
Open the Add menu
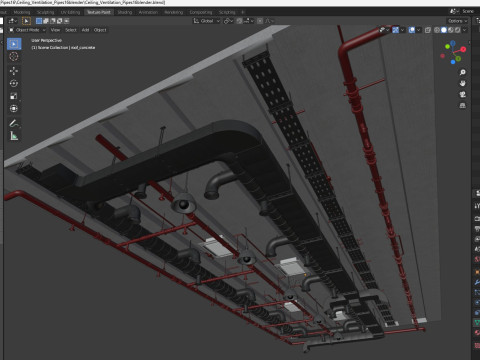(x=85, y=30)
